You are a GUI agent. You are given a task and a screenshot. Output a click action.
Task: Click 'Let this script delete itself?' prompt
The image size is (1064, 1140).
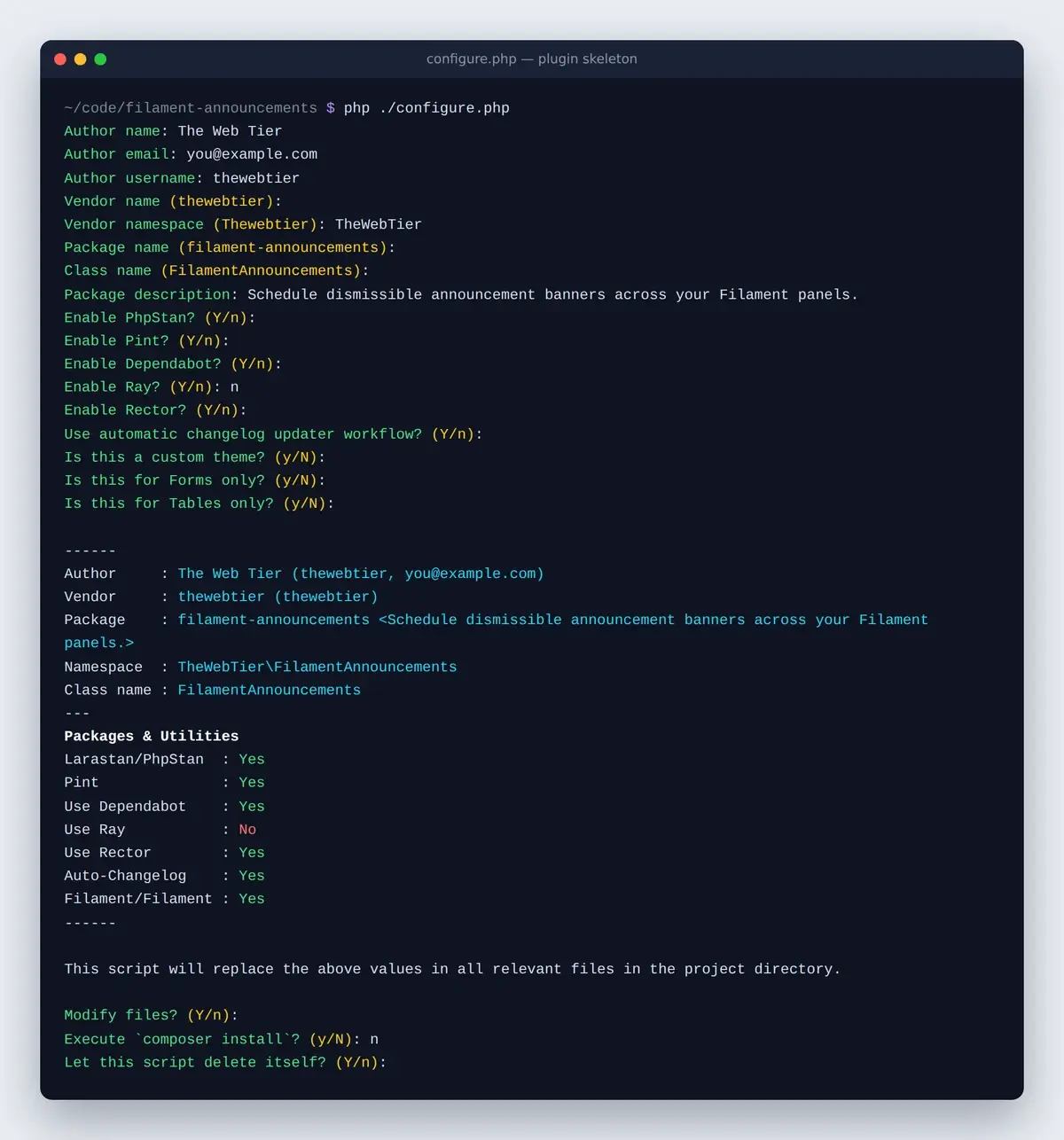[x=225, y=1062]
